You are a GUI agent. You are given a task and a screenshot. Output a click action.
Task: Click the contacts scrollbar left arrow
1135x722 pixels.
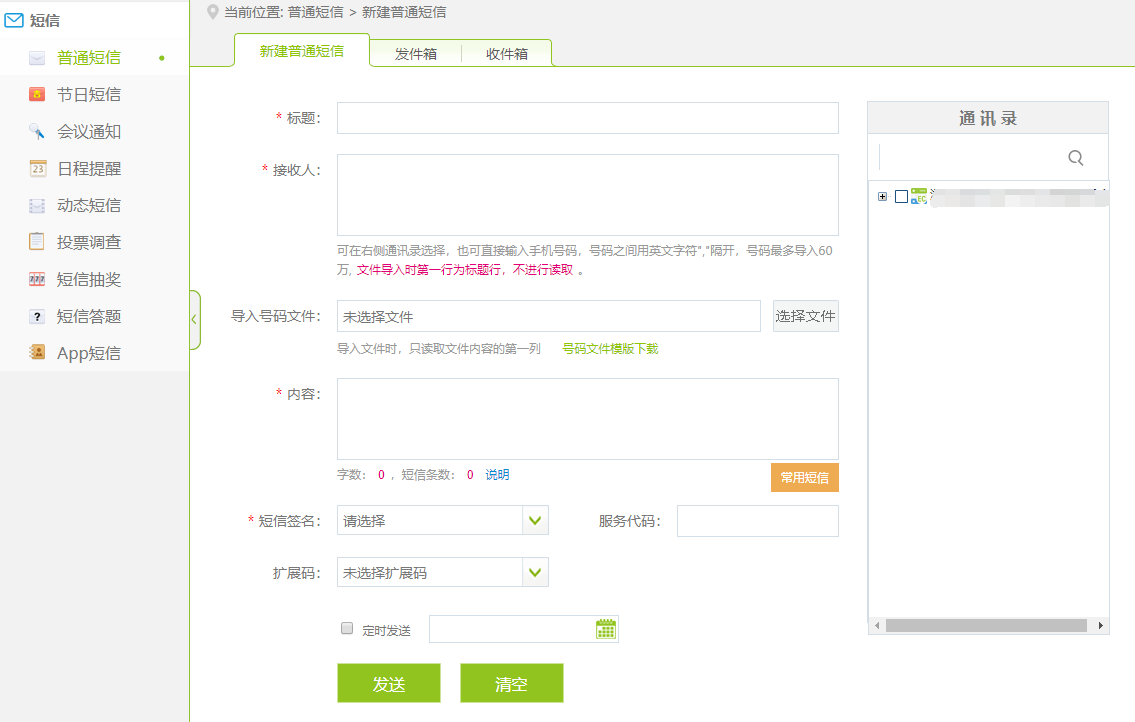(877, 625)
